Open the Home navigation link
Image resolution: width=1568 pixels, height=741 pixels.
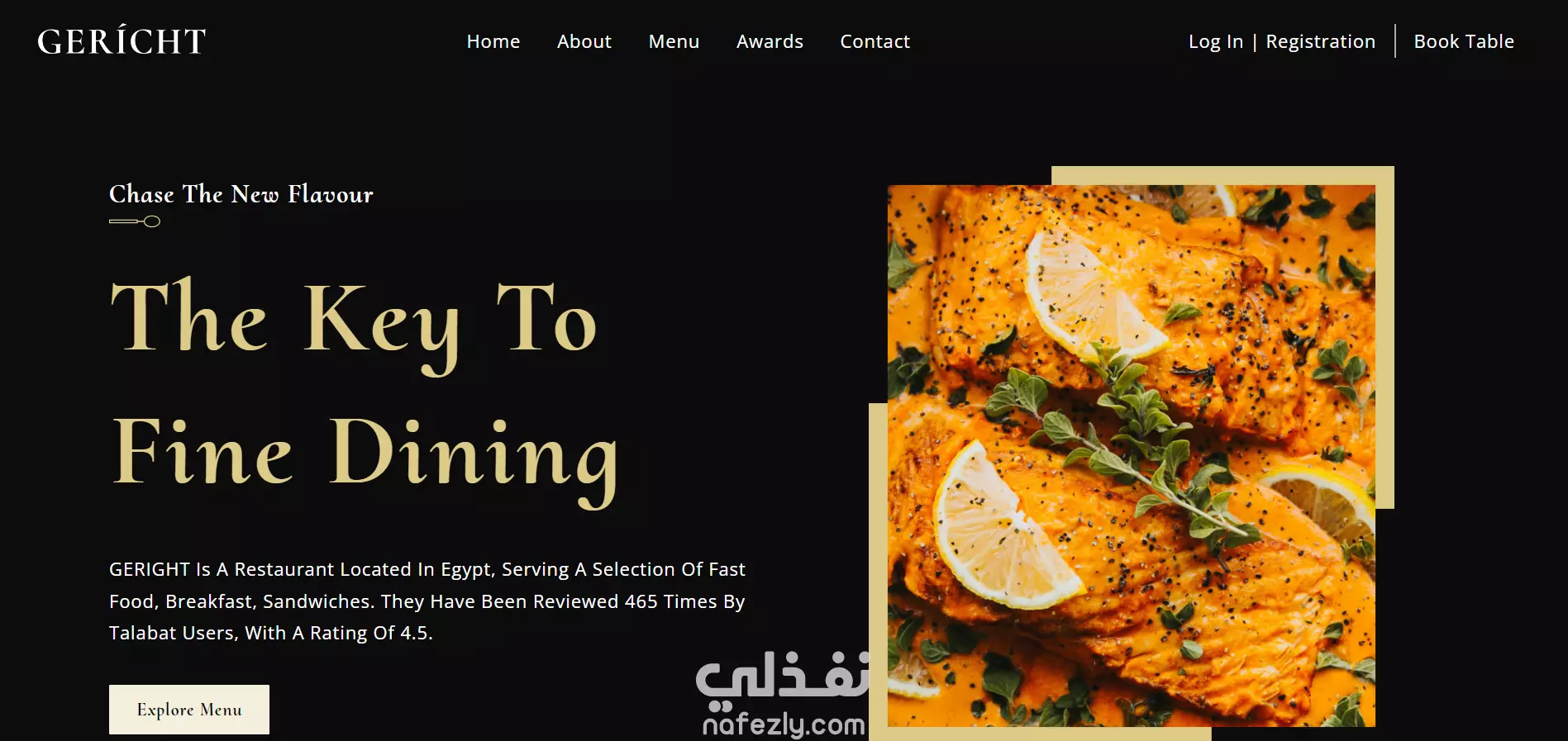pyautogui.click(x=493, y=41)
